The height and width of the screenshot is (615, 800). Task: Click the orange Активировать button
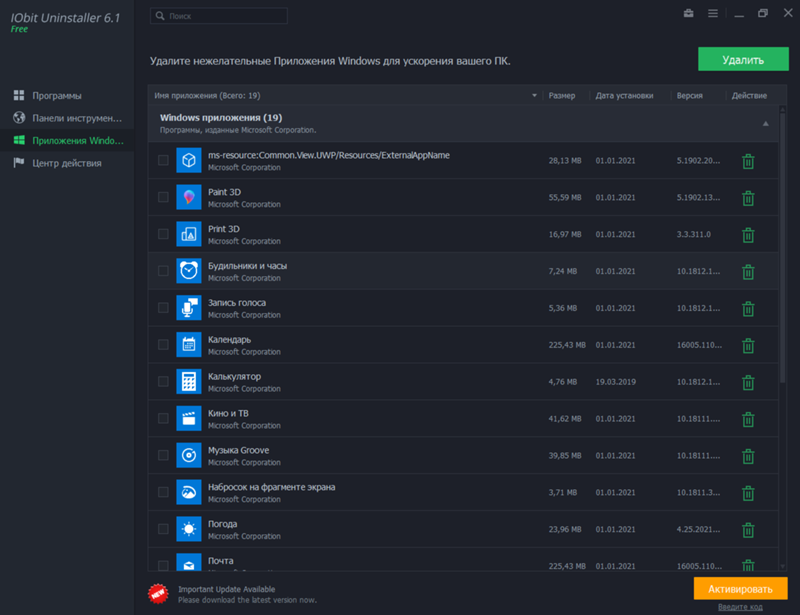click(740, 588)
